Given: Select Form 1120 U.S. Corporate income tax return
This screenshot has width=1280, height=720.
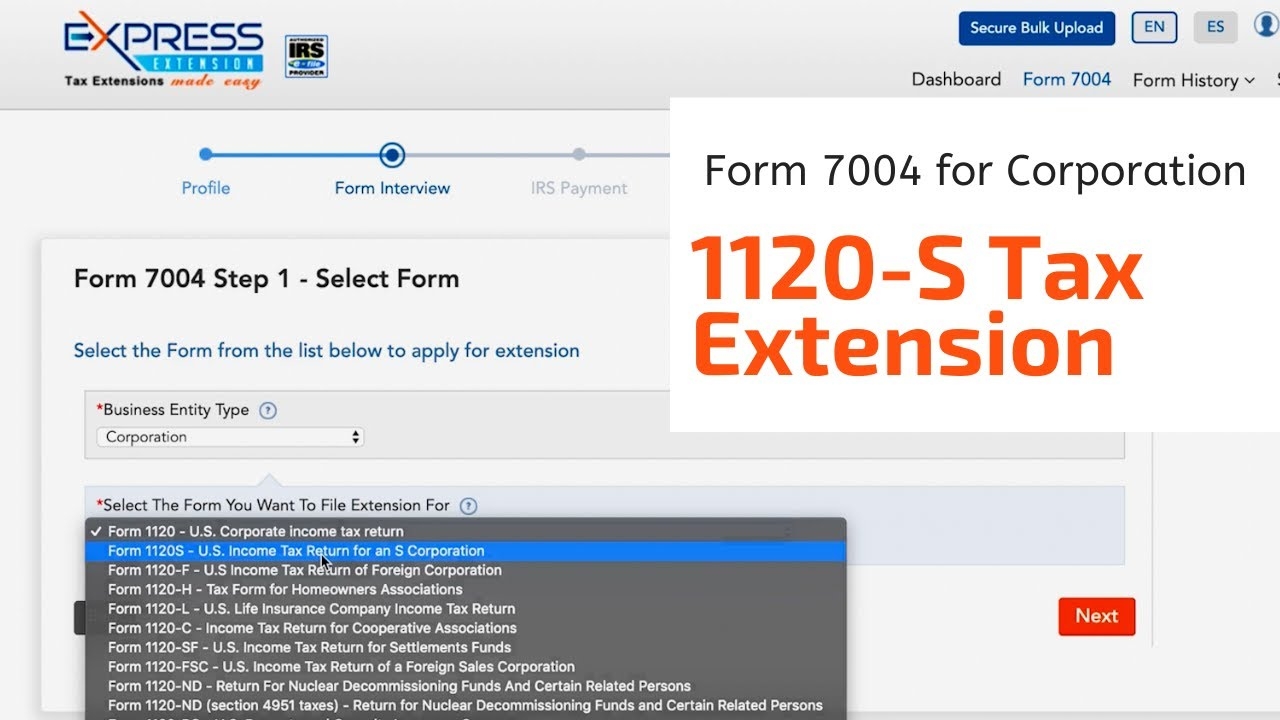Looking at the screenshot, I should point(466,531).
